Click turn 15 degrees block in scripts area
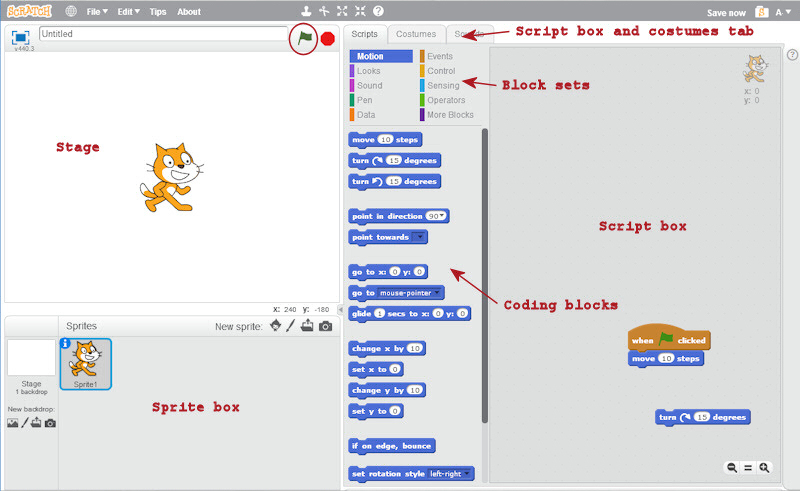This screenshot has height=491, width=800. click(703, 417)
